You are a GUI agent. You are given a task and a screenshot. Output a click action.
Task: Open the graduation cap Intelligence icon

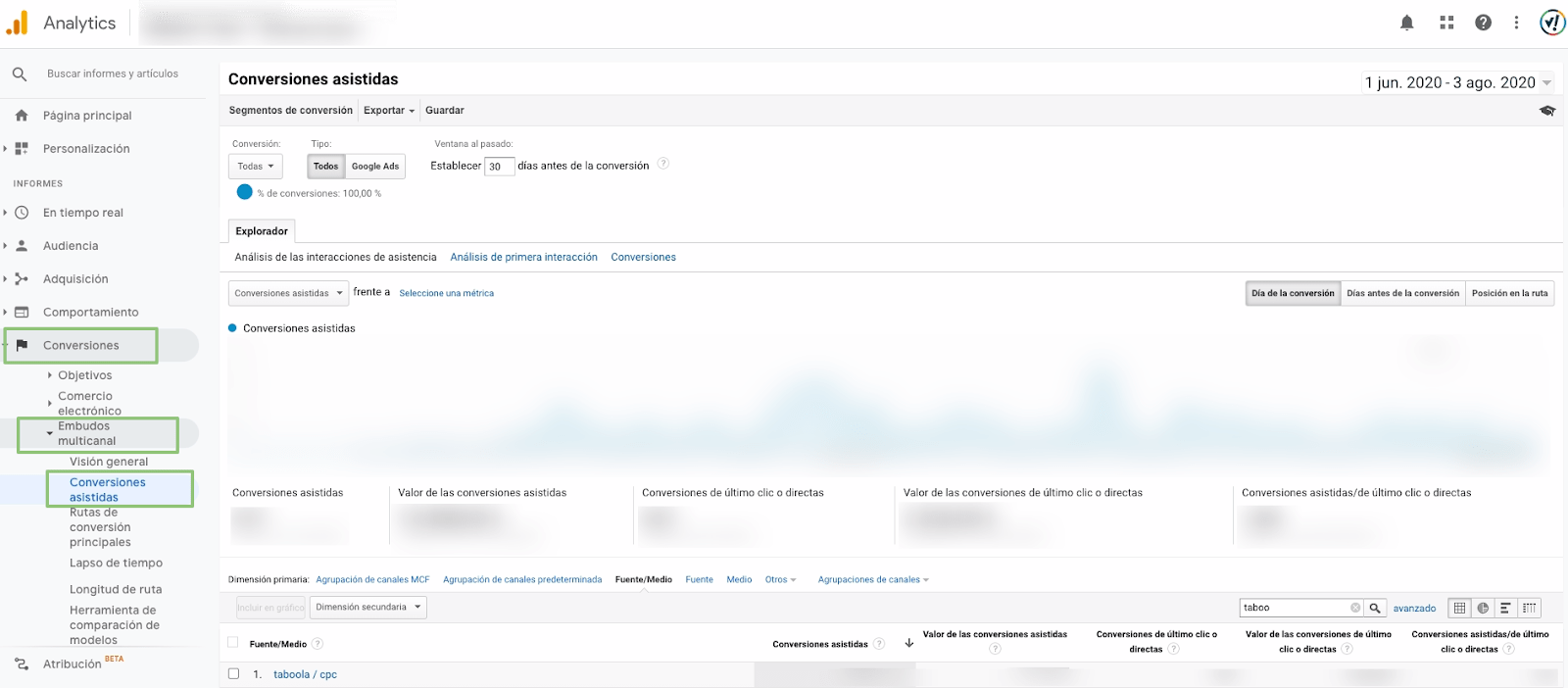click(x=1547, y=111)
